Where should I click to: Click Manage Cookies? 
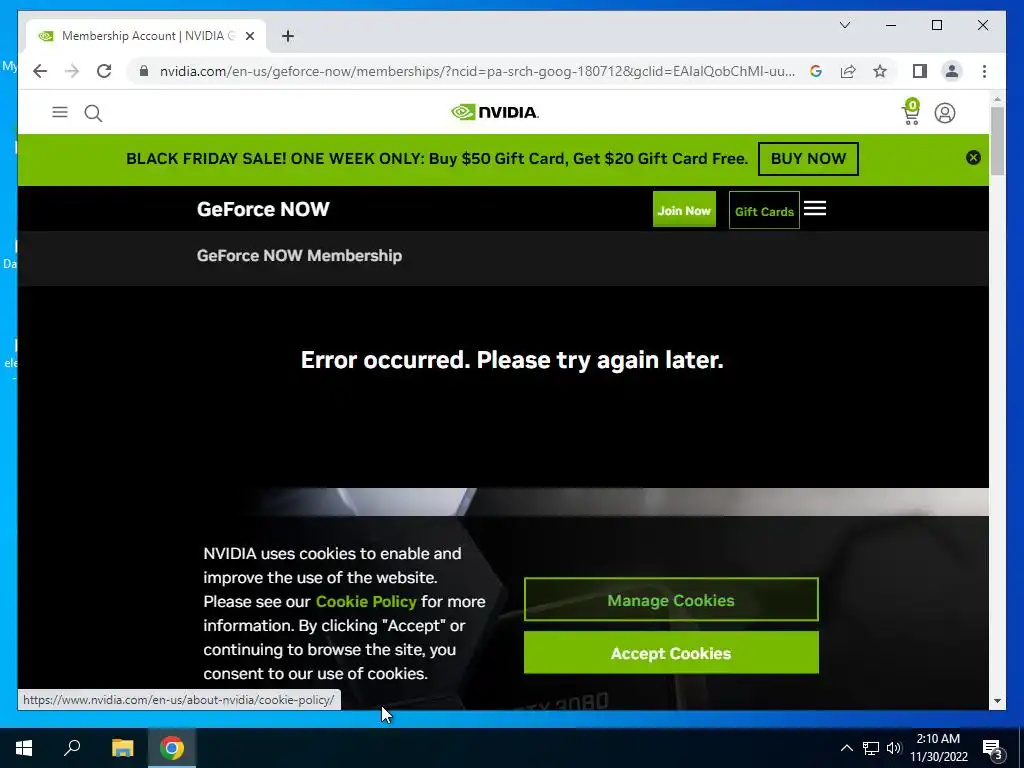pyautogui.click(x=671, y=600)
